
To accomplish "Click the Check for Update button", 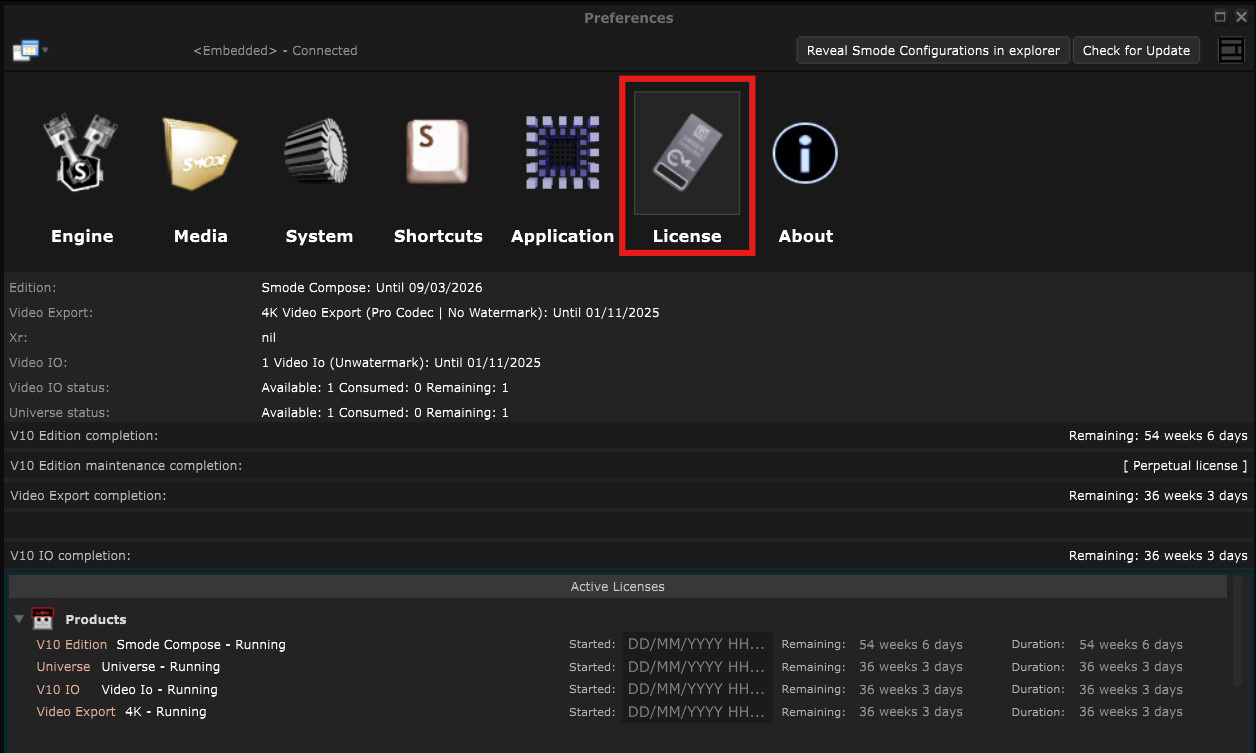I will coord(1136,50).
